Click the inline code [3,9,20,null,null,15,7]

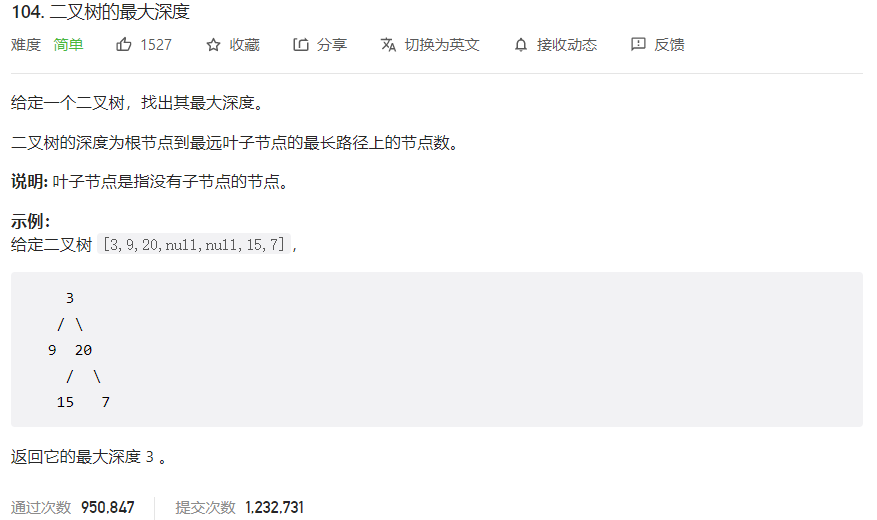(x=194, y=244)
